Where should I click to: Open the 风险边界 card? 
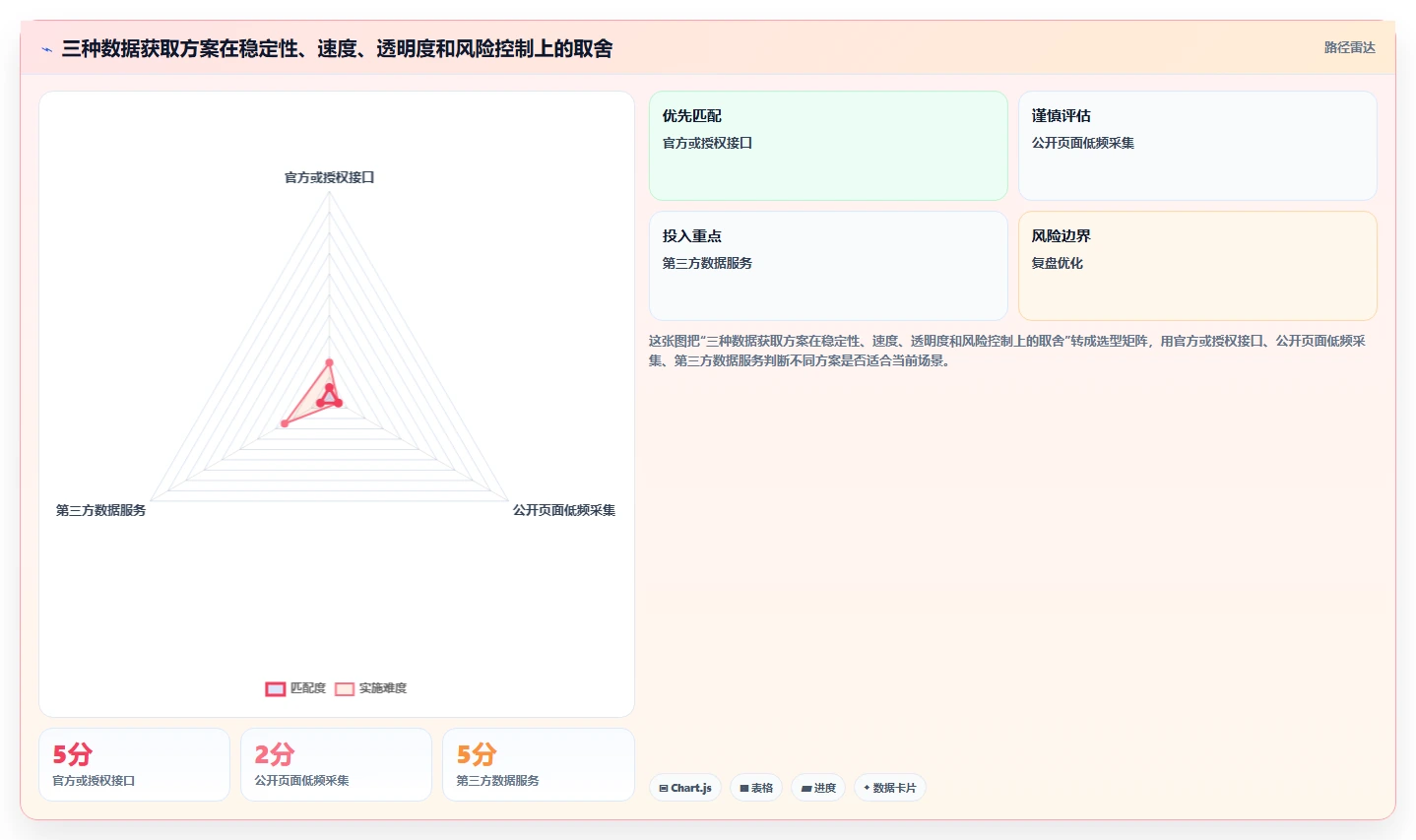(1197, 266)
